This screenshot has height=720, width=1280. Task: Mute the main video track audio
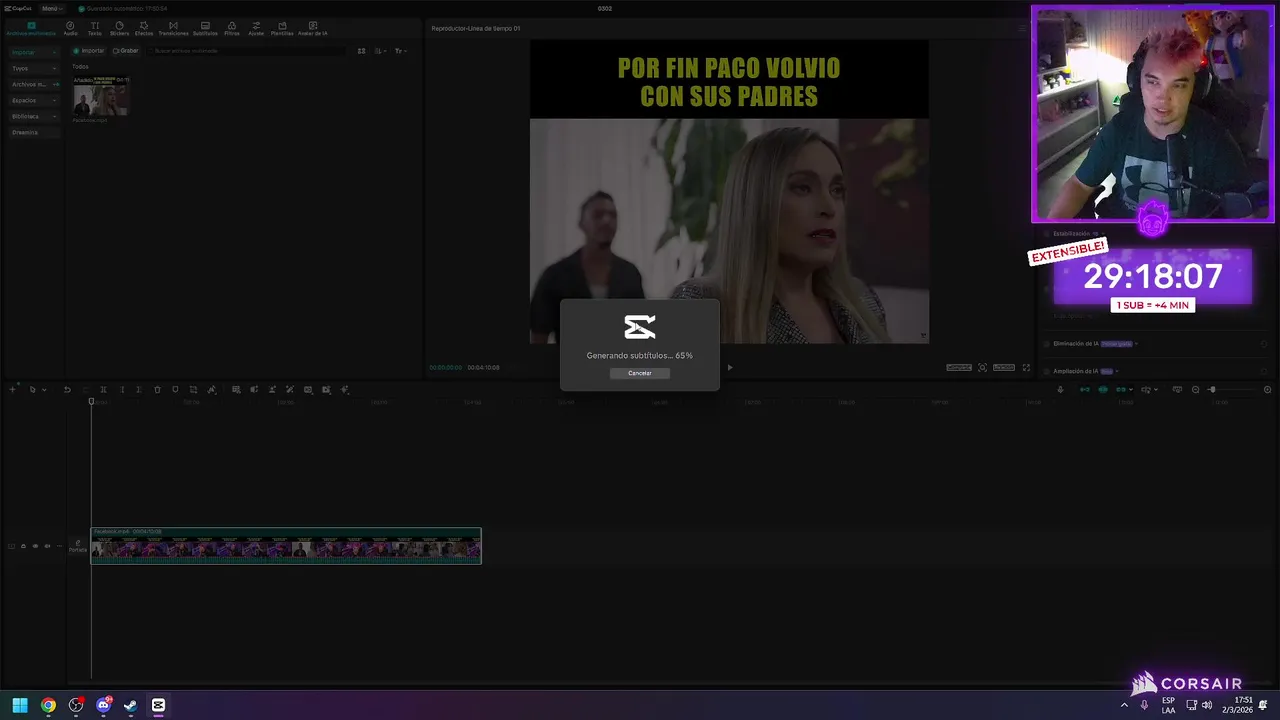tap(47, 546)
